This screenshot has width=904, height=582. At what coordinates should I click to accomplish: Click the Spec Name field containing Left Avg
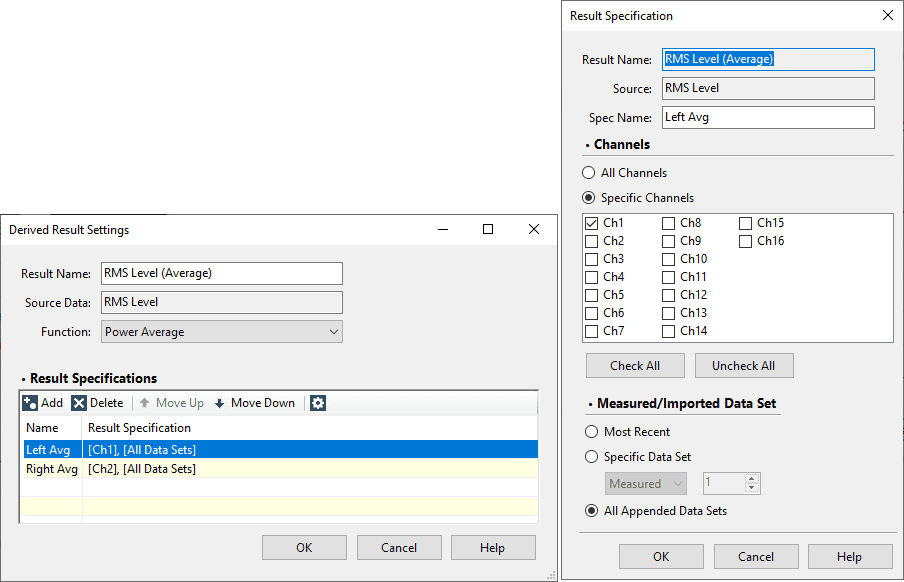[767, 117]
